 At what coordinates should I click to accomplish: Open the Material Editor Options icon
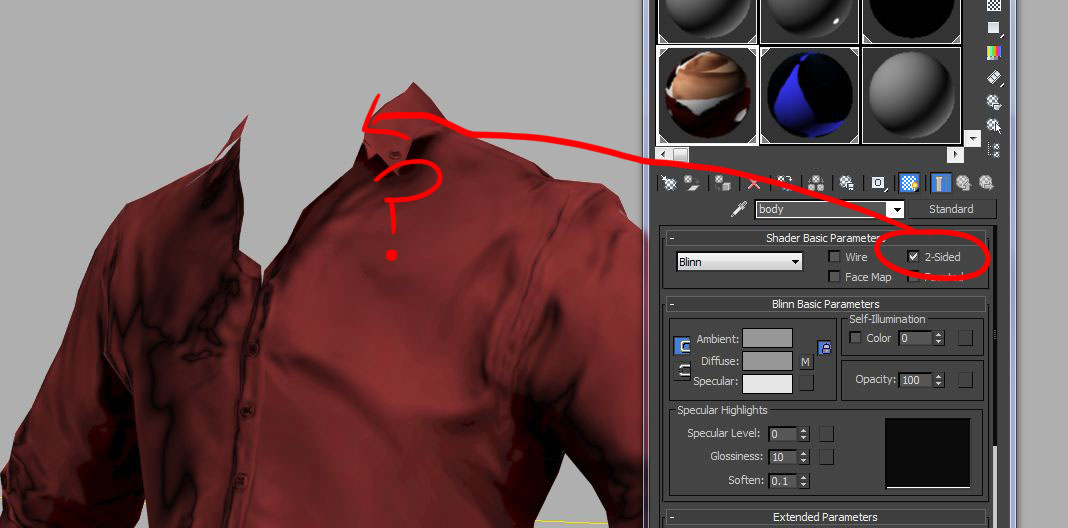994,102
